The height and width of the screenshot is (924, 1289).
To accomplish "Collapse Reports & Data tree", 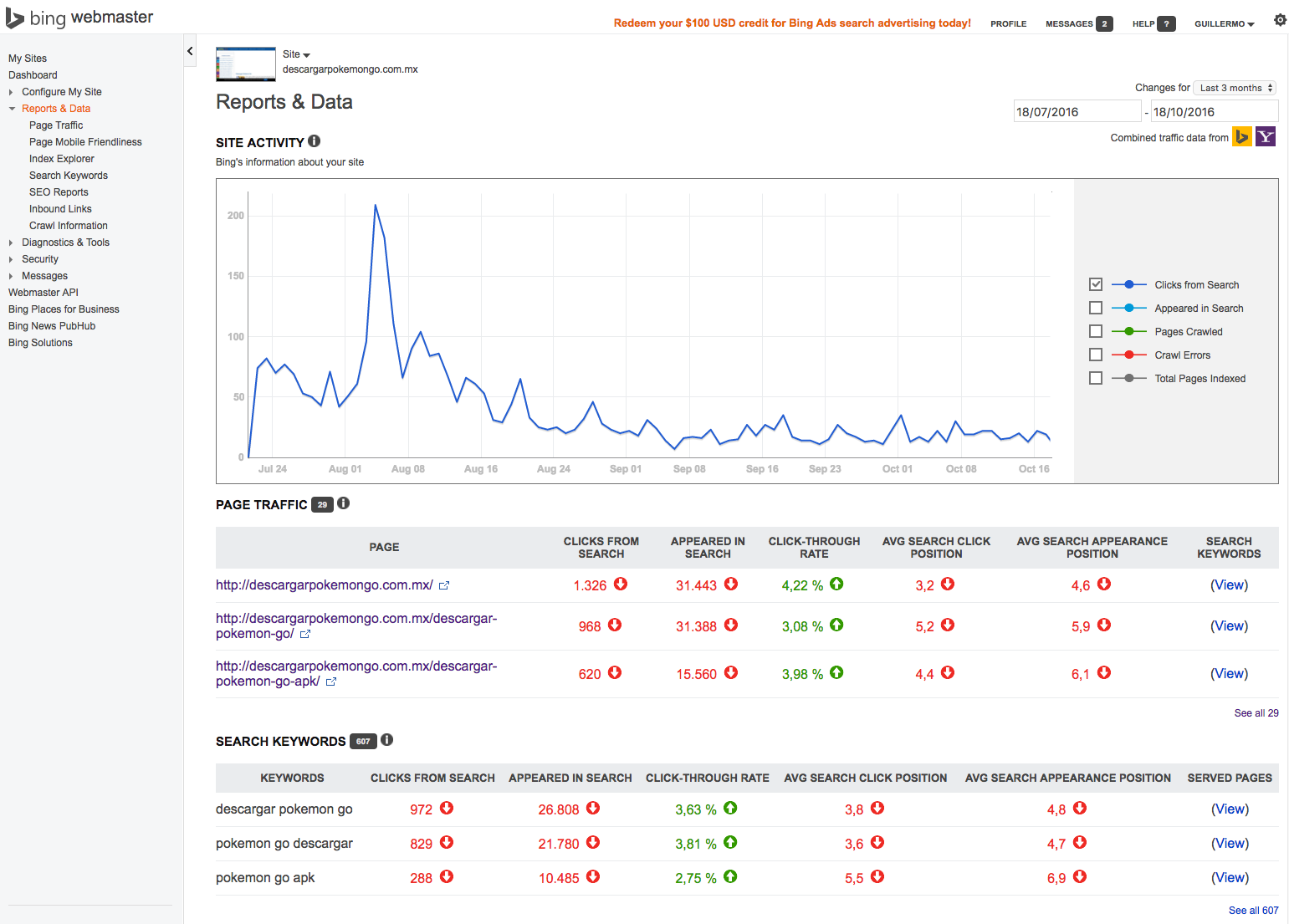I will coord(12,109).
